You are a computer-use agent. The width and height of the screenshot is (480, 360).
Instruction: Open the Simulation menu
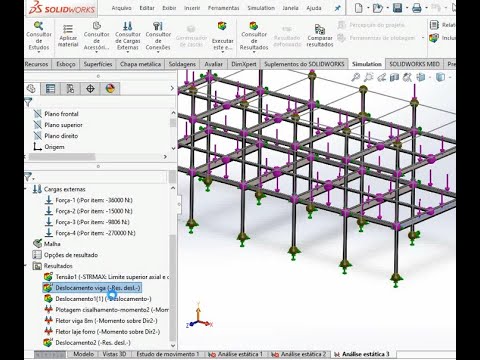tap(261, 8)
